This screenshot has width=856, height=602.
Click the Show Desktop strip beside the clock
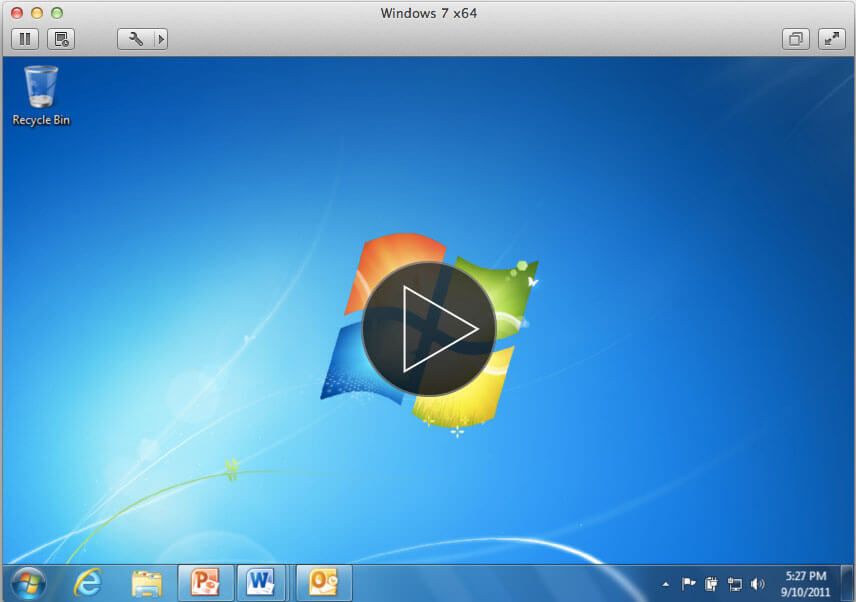[x=847, y=583]
